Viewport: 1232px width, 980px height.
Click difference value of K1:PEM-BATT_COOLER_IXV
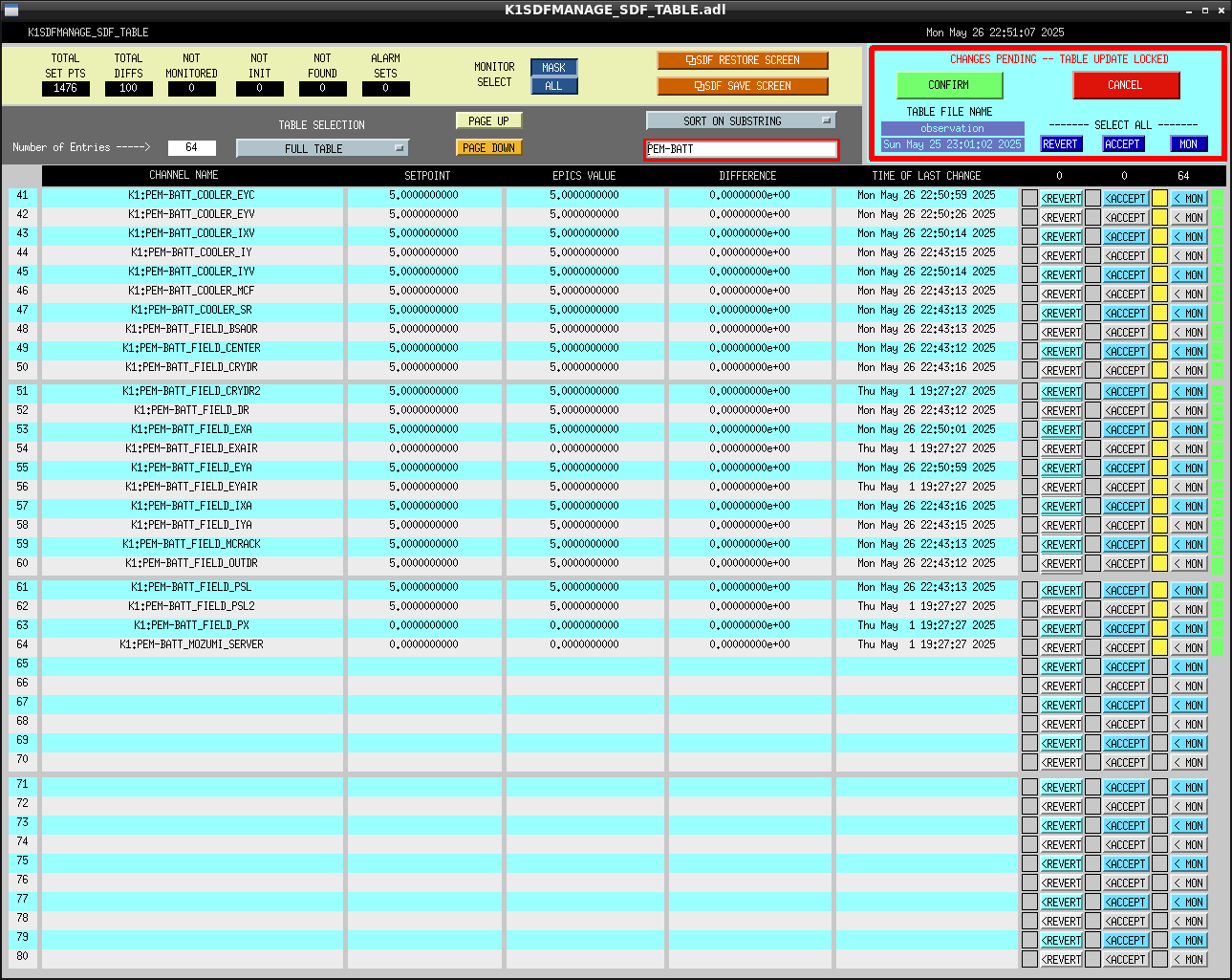[750, 233]
